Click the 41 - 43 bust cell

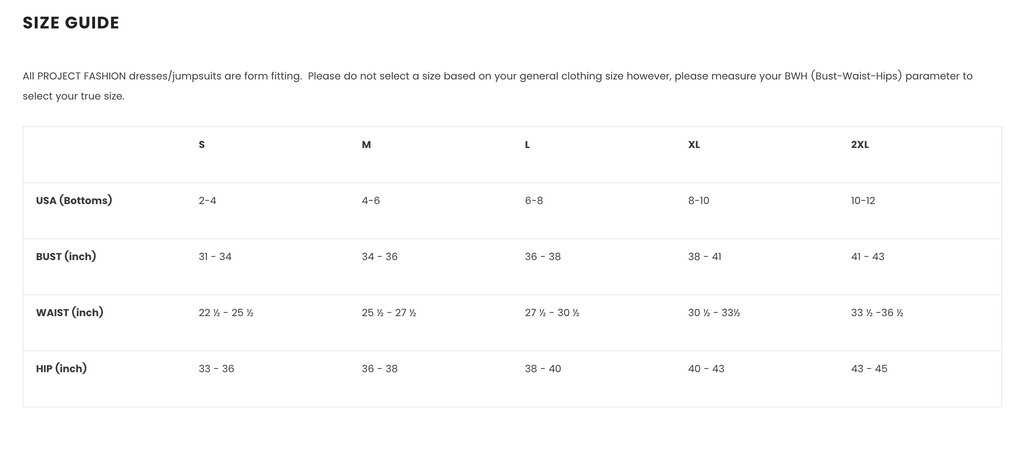868,257
